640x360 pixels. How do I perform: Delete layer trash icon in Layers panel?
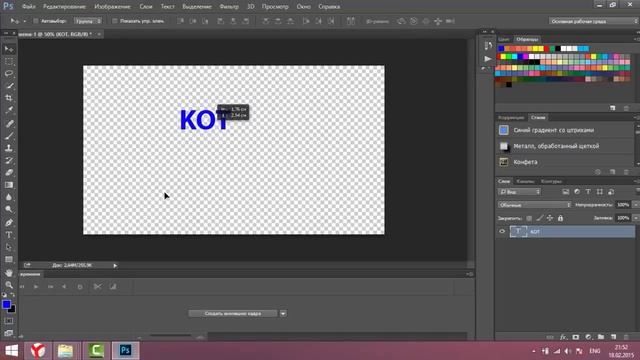[x=627, y=337]
